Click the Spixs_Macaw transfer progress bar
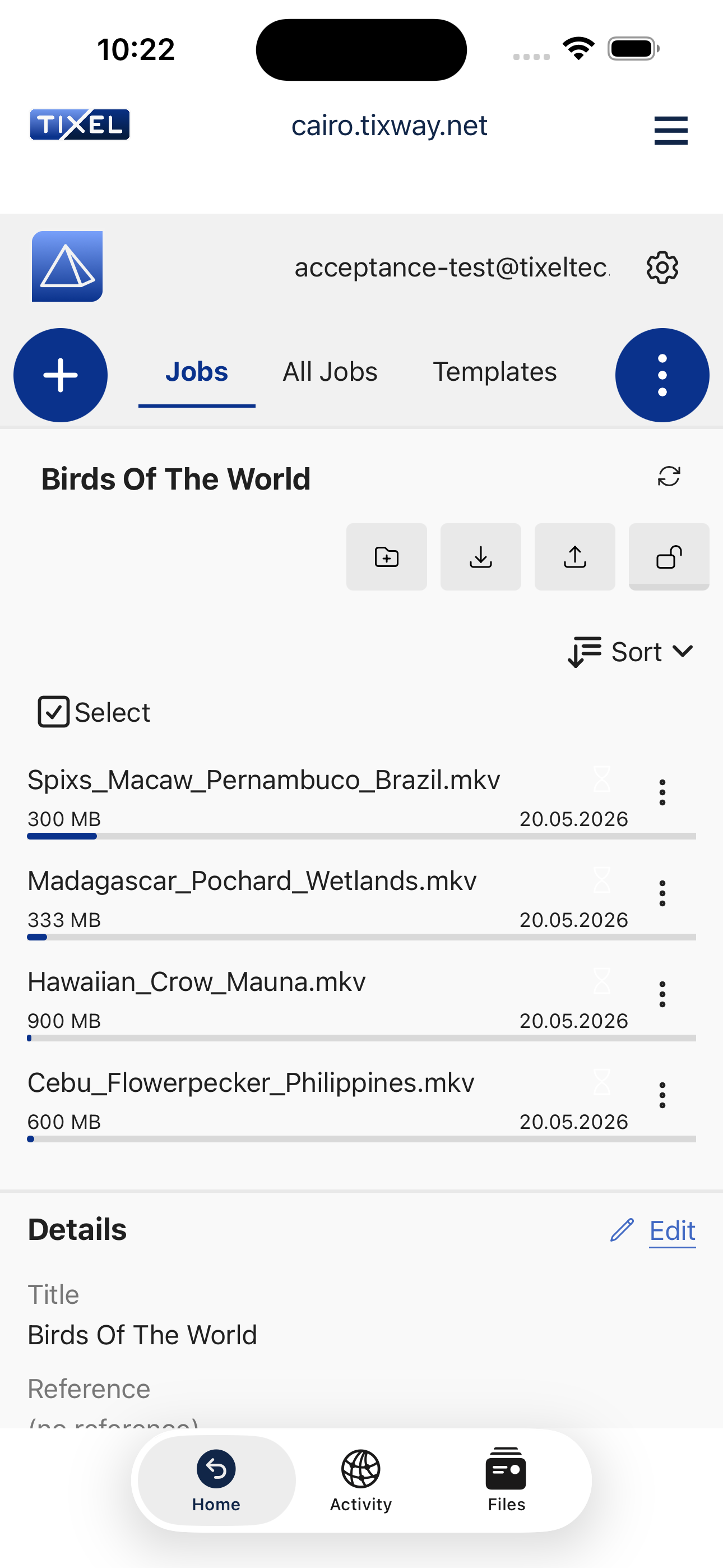The image size is (723, 1568). click(361, 836)
